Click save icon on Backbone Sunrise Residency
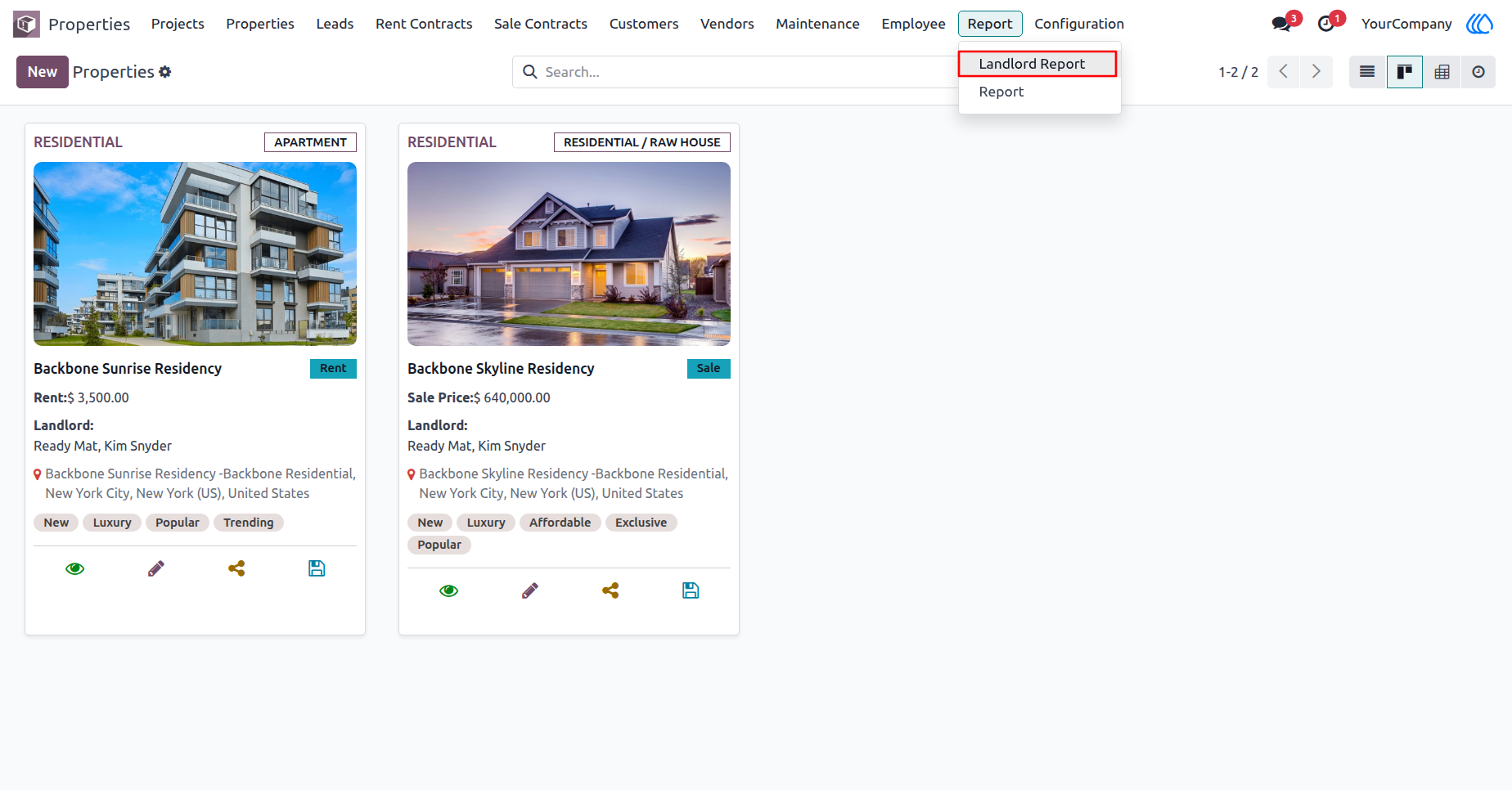Viewport: 1512px width, 790px height. 317,568
